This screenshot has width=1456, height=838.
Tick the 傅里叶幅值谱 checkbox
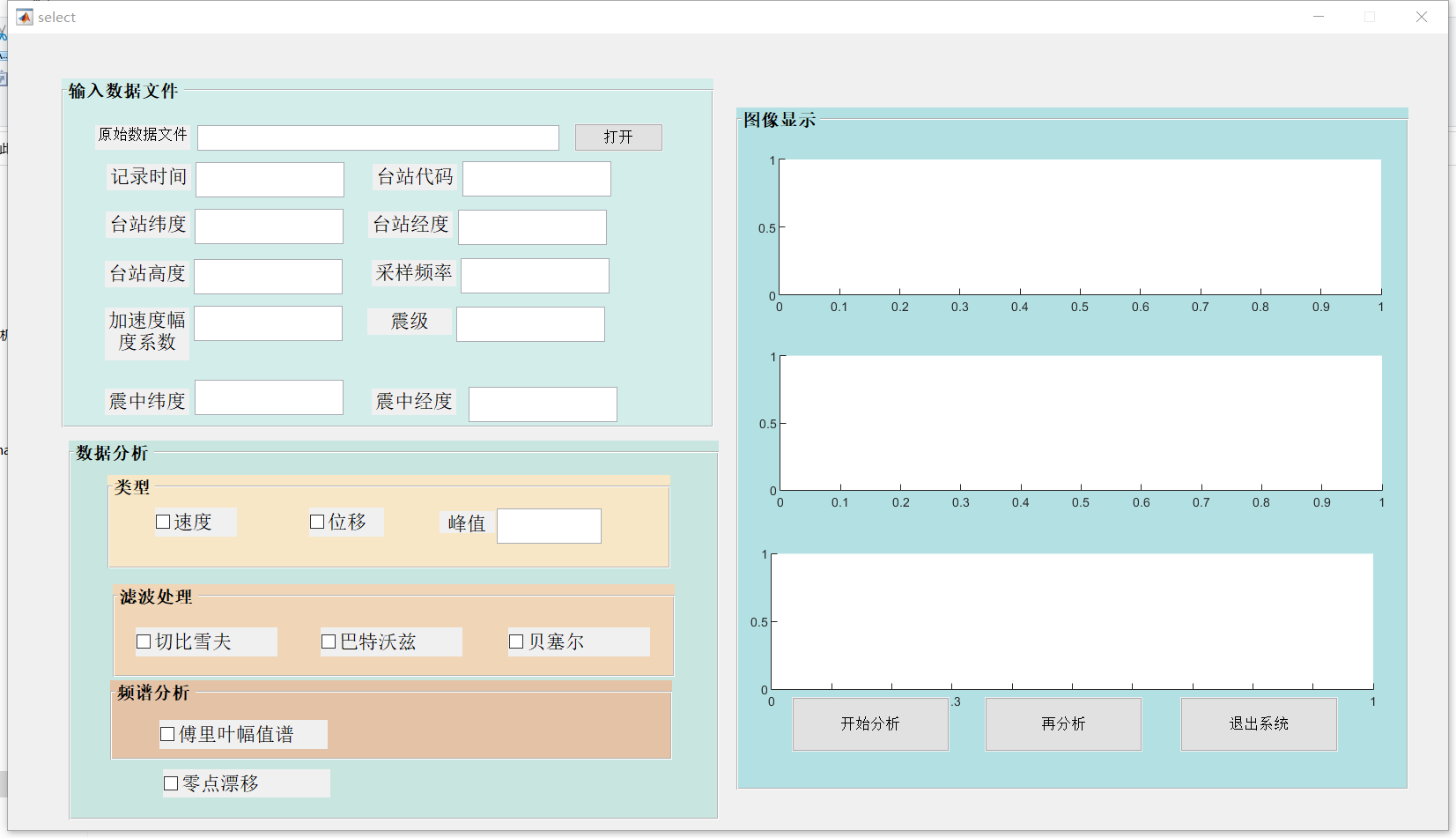pos(167,734)
